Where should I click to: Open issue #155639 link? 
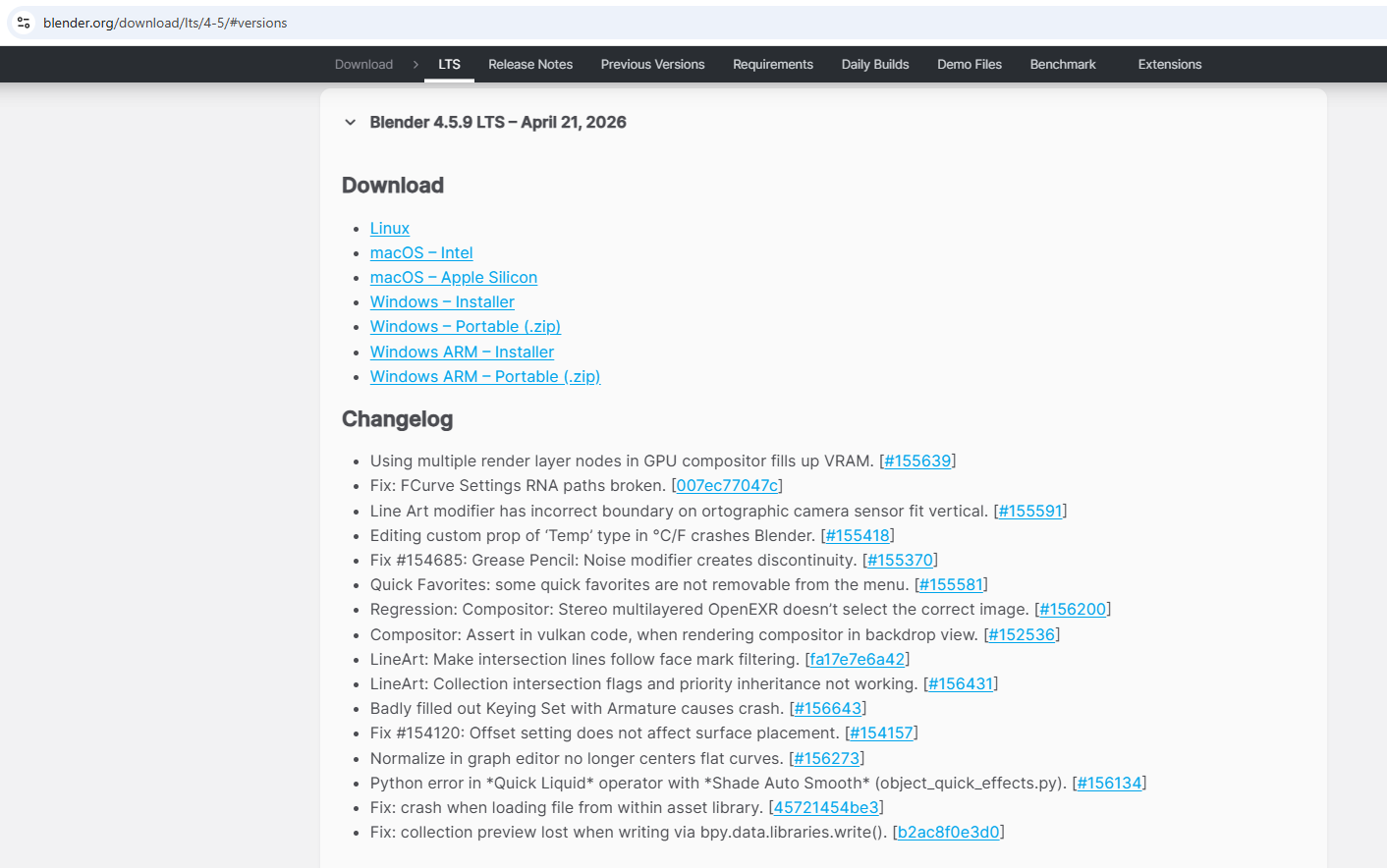point(917,461)
